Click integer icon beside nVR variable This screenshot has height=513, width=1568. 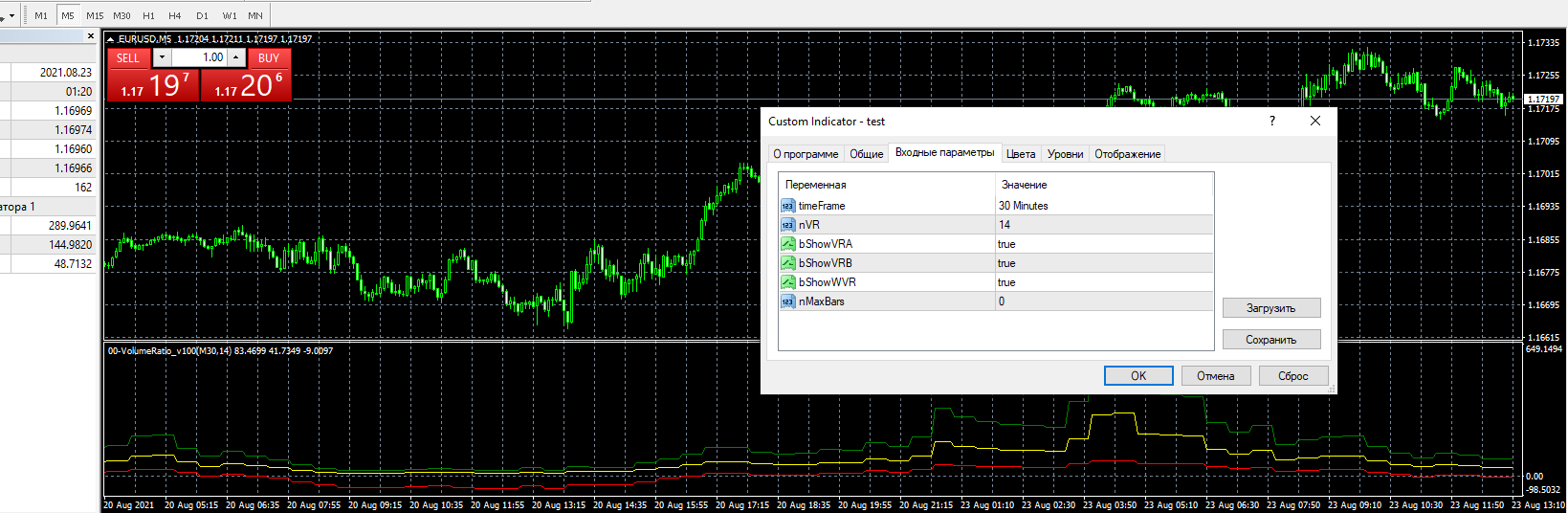[x=787, y=225]
